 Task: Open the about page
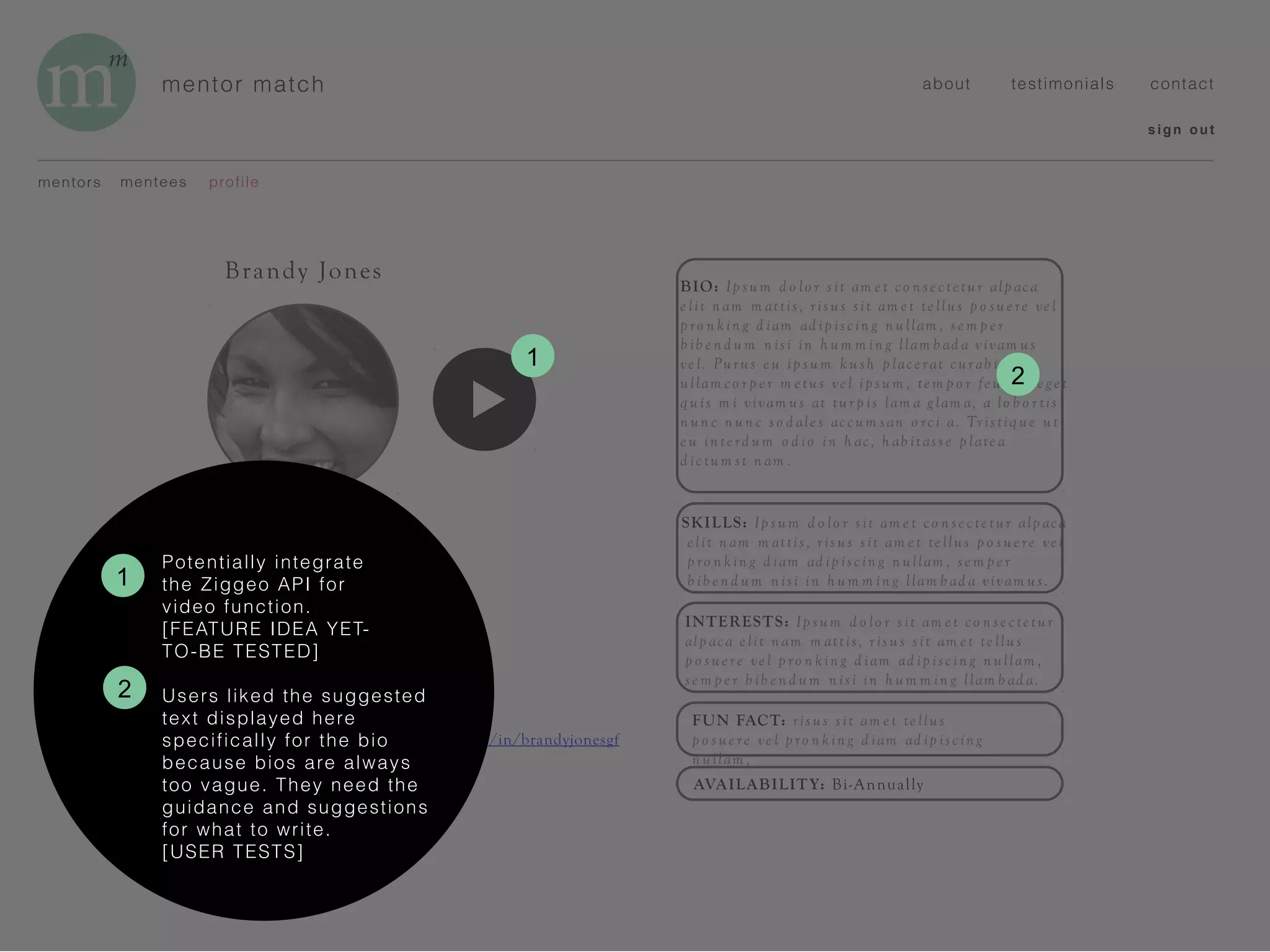(946, 84)
